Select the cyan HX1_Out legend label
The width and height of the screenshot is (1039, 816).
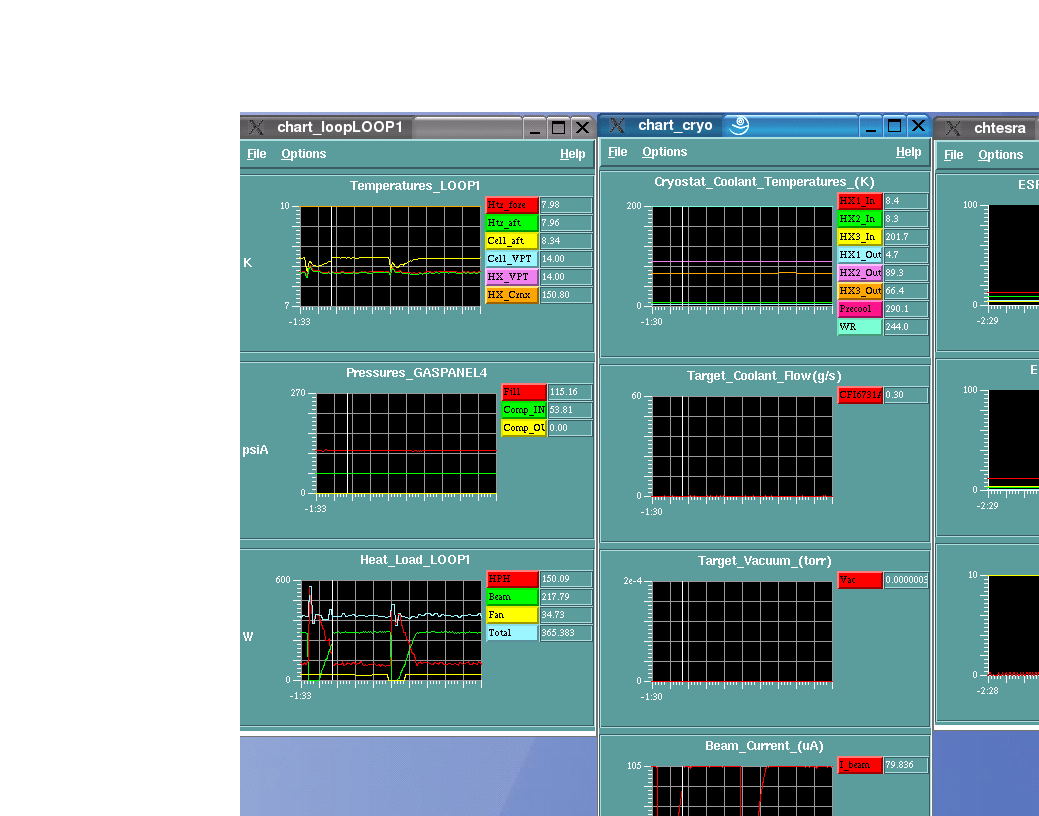point(859,255)
